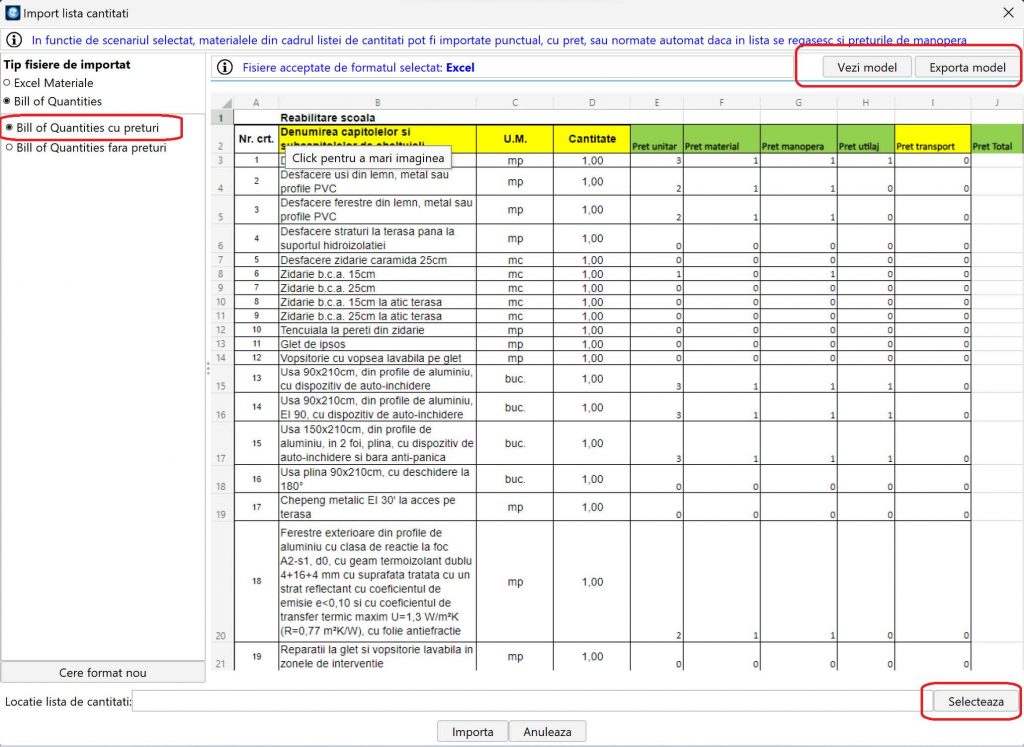Click the Pret unitar header cell
This screenshot has height=747, width=1024.
pyautogui.click(x=656, y=138)
